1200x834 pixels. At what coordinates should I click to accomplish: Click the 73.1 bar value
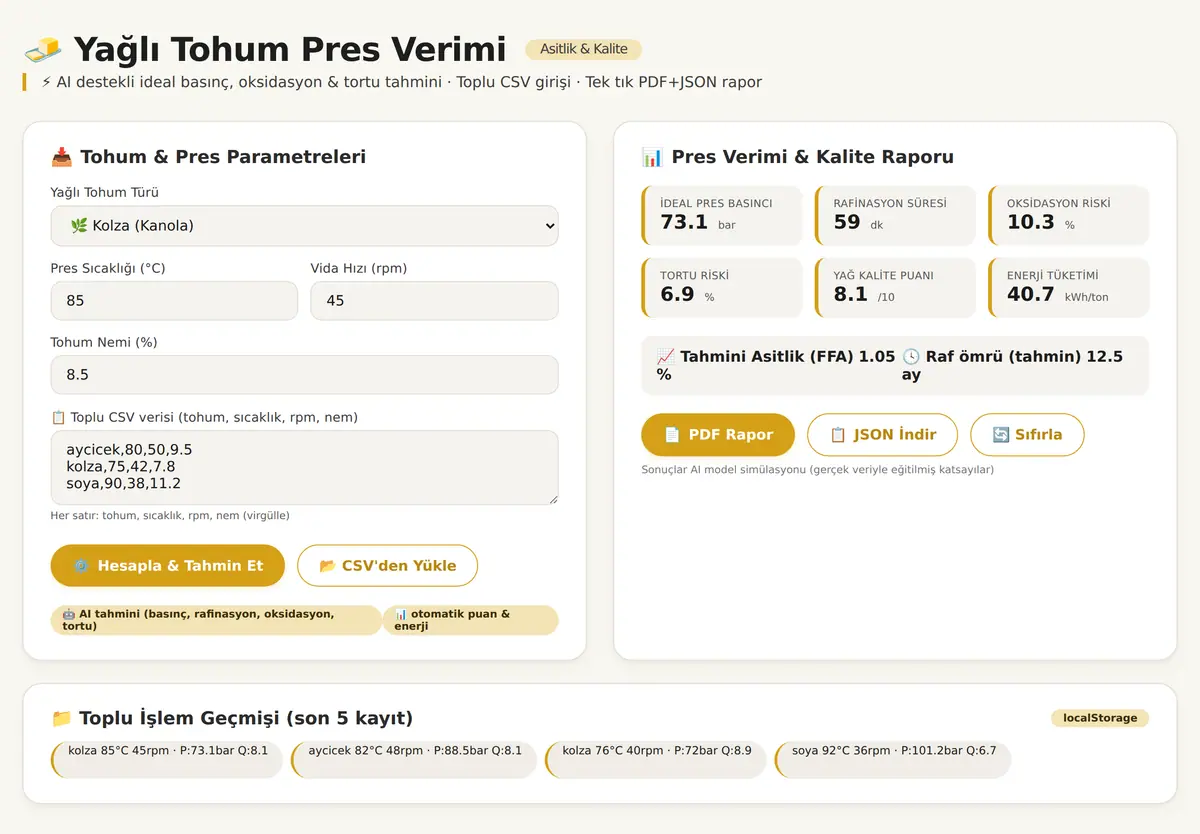[698, 222]
